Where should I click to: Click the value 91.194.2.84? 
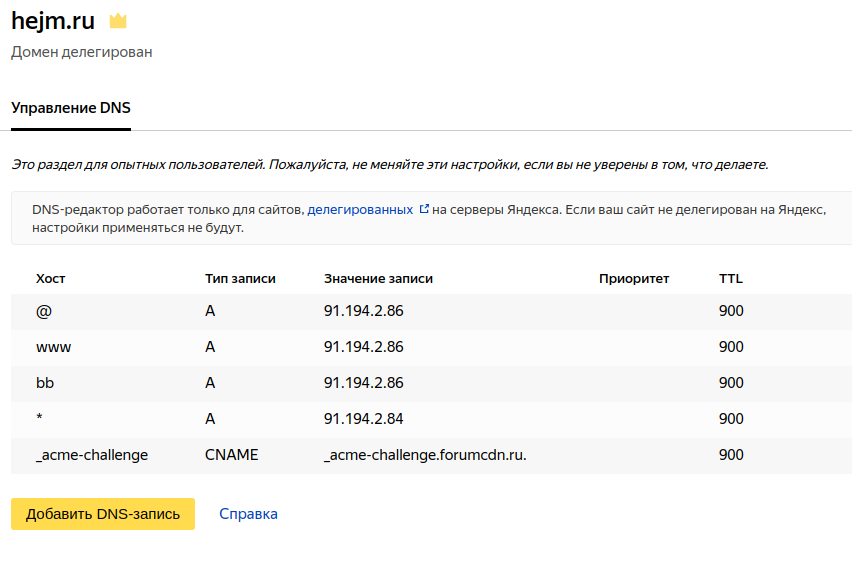click(x=364, y=419)
